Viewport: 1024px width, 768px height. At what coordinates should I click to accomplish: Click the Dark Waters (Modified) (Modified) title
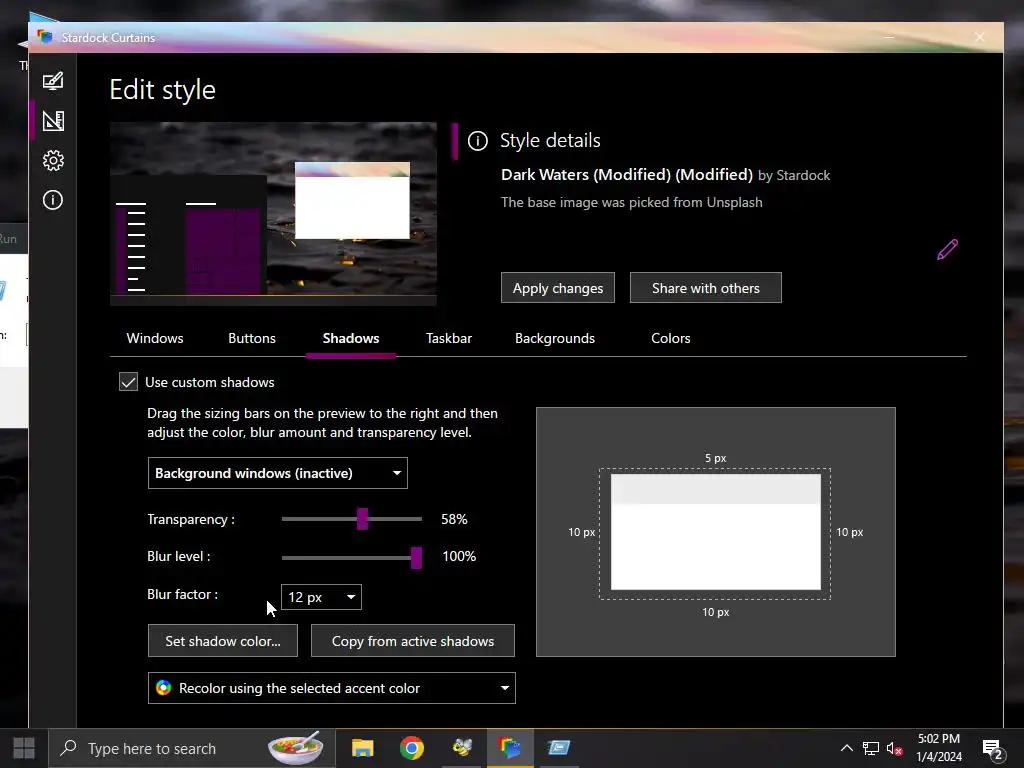point(627,175)
